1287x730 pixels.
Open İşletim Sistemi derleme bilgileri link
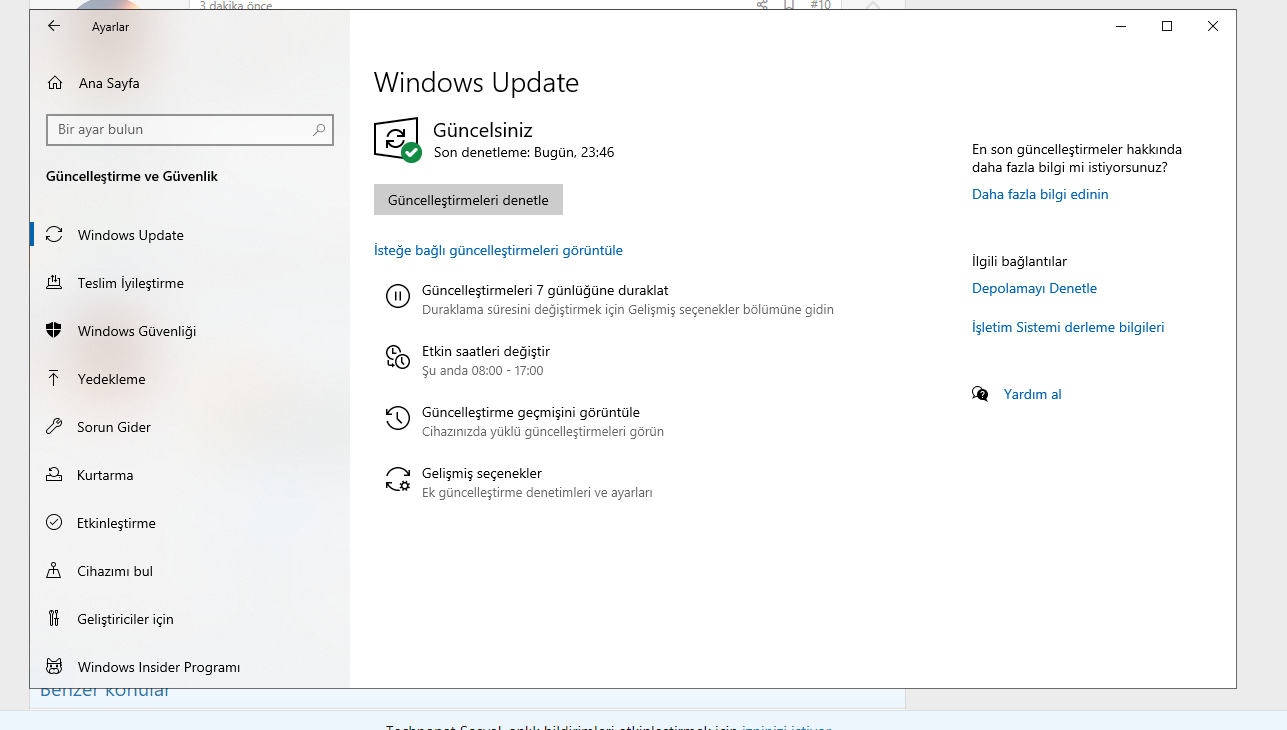coord(1068,327)
